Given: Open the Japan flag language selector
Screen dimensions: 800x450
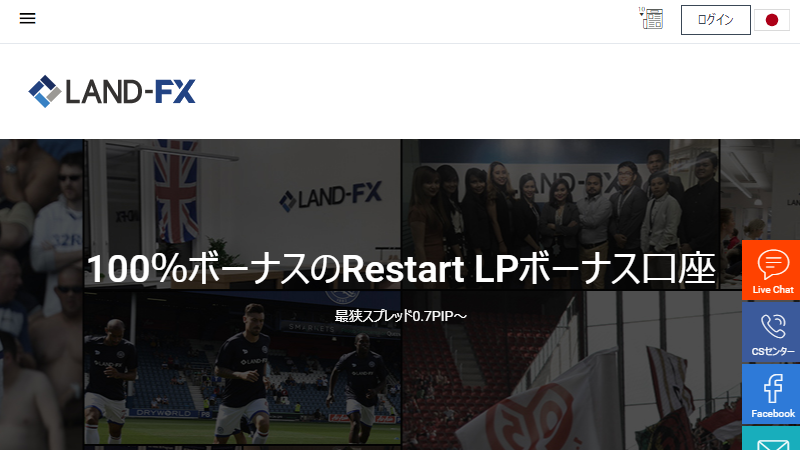Looking at the screenshot, I should pyautogui.click(x=771, y=20).
